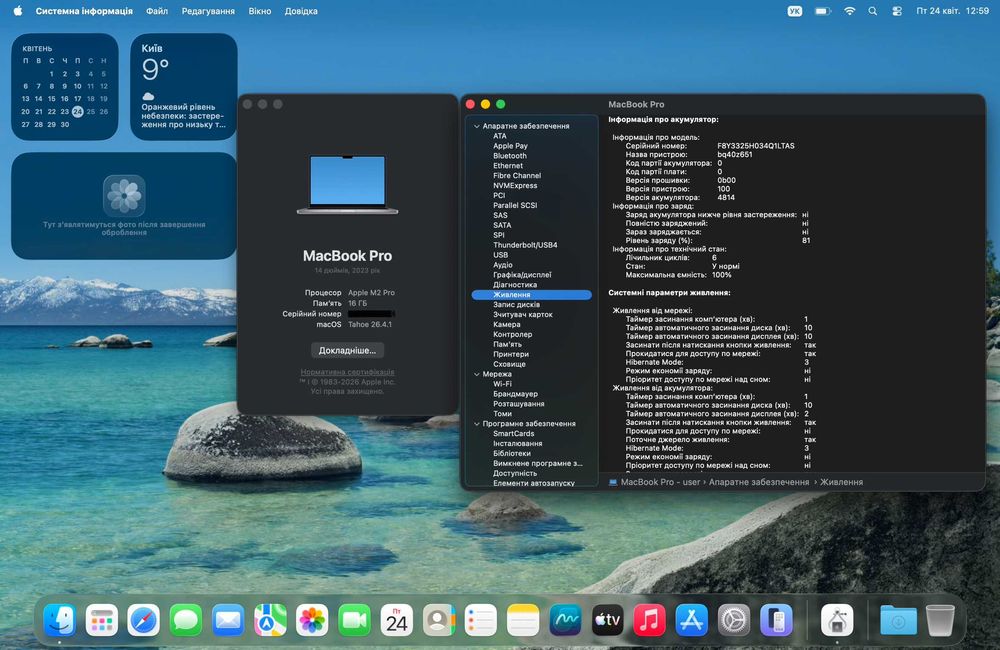The height and width of the screenshot is (650, 1000).
Task: Click the Докладніше... button
Action: point(347,350)
